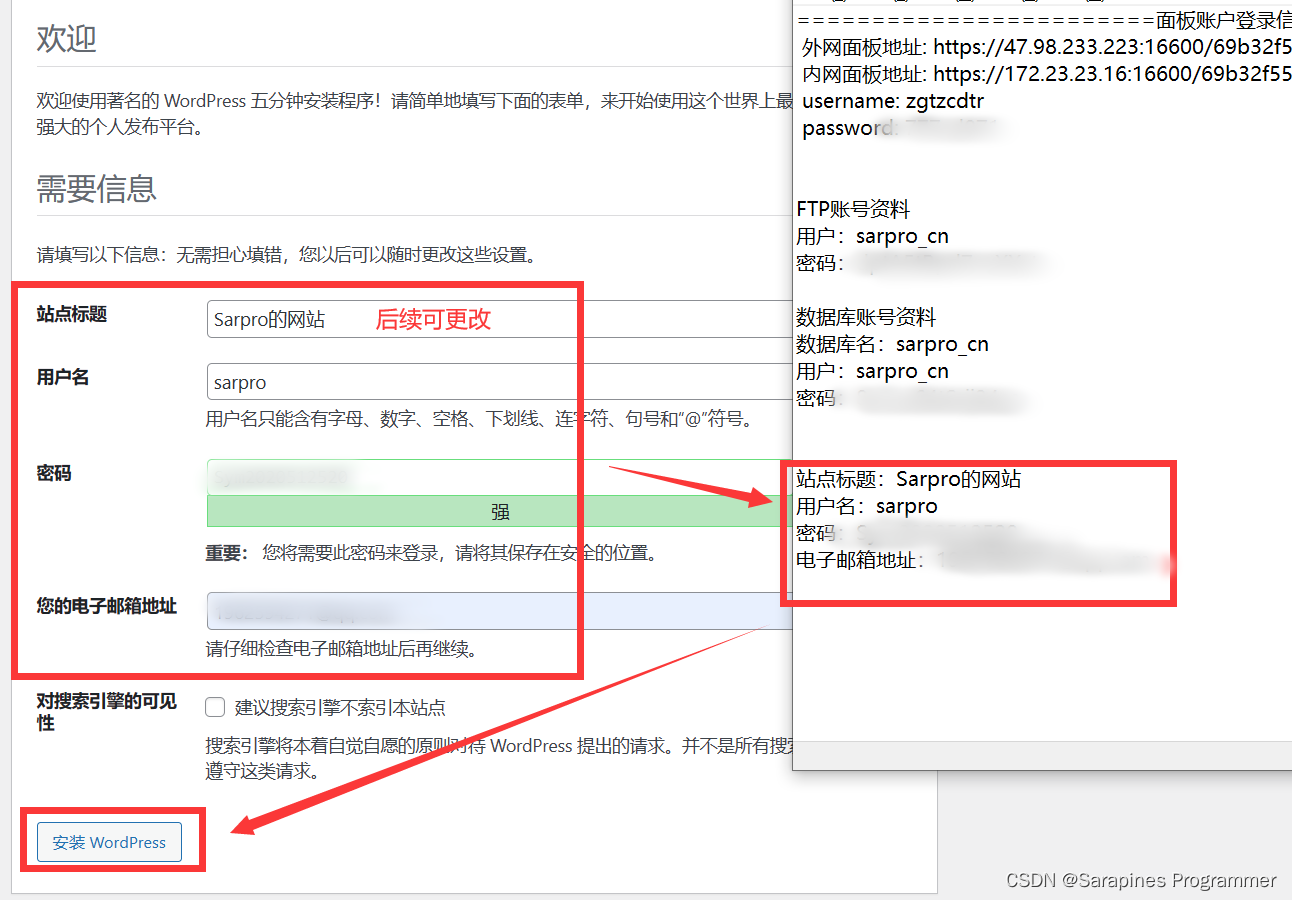Click the 数据库账号资料 line in the notepad
1292x900 pixels.
coord(866,317)
